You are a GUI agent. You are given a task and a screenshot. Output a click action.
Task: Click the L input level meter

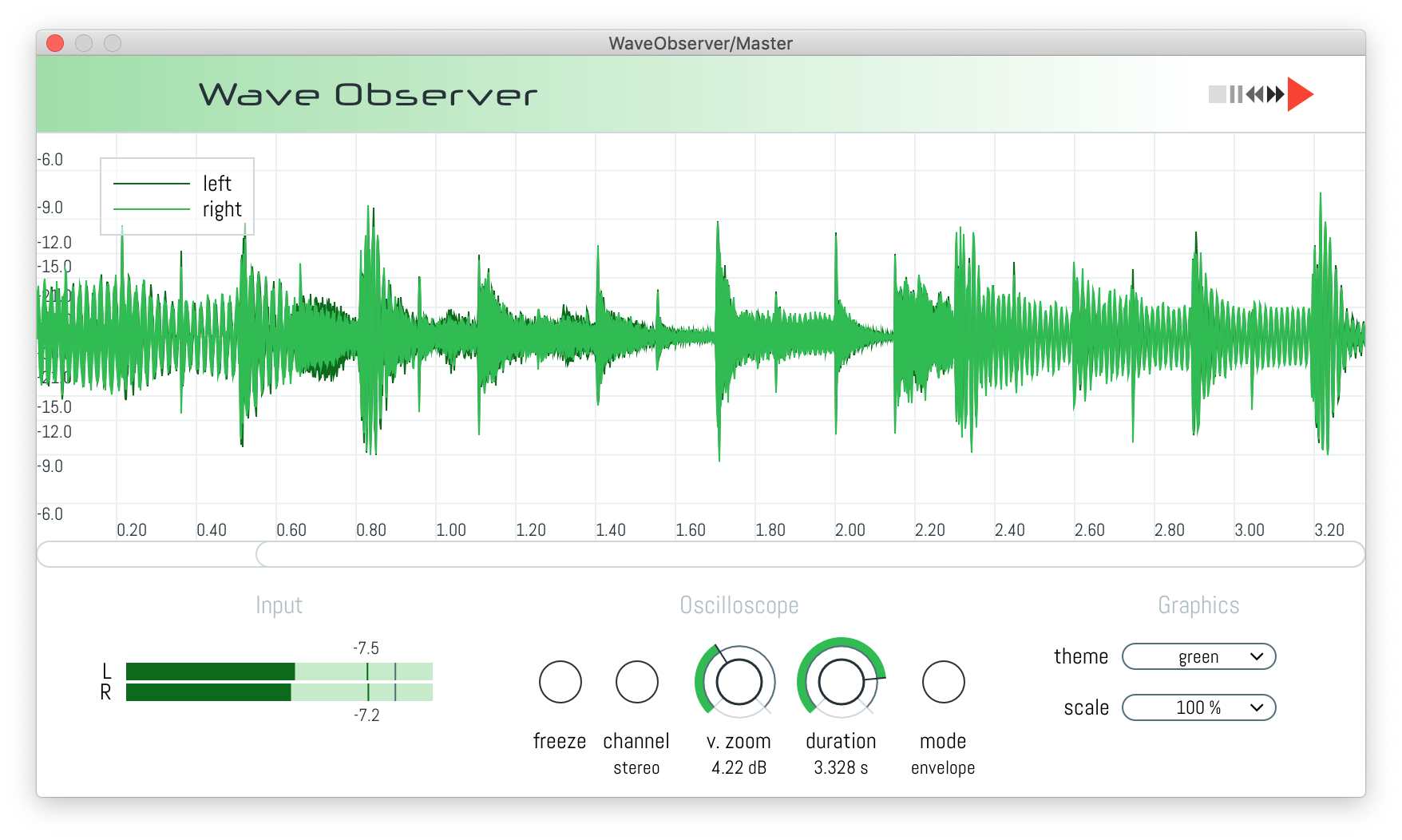click(x=279, y=672)
